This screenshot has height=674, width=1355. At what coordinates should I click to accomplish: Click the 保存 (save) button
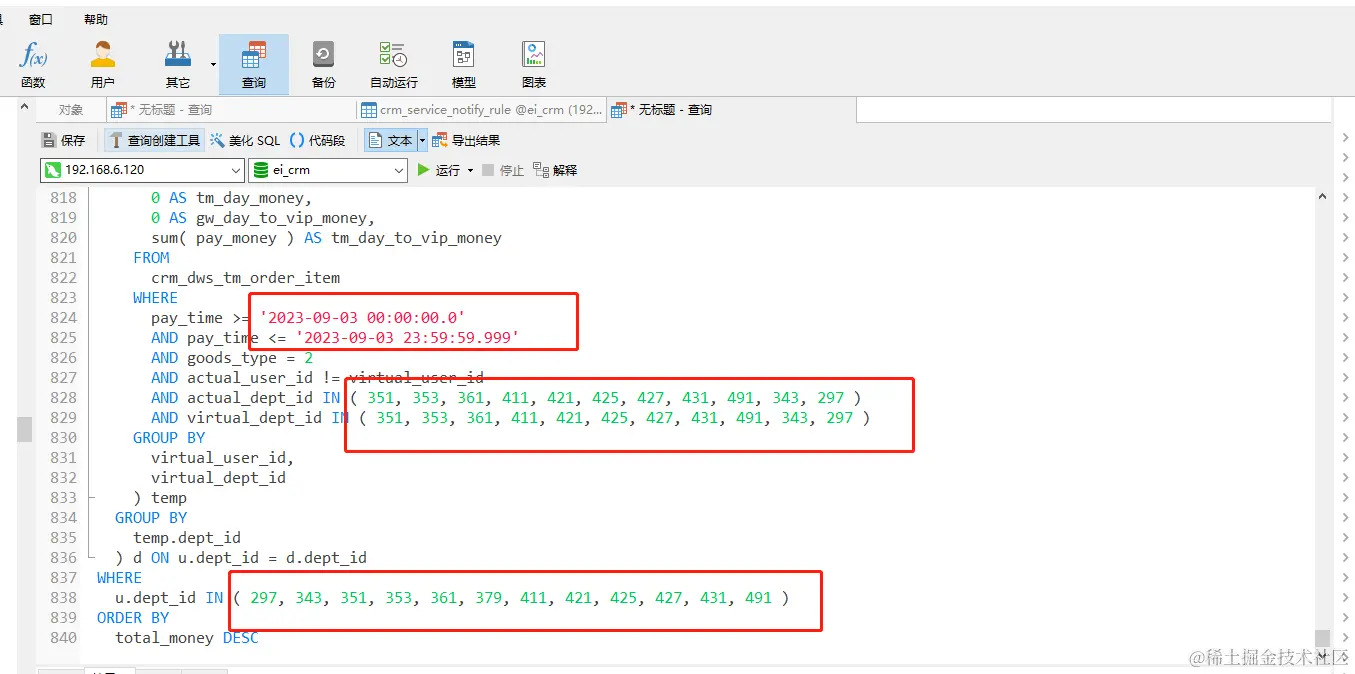63,141
